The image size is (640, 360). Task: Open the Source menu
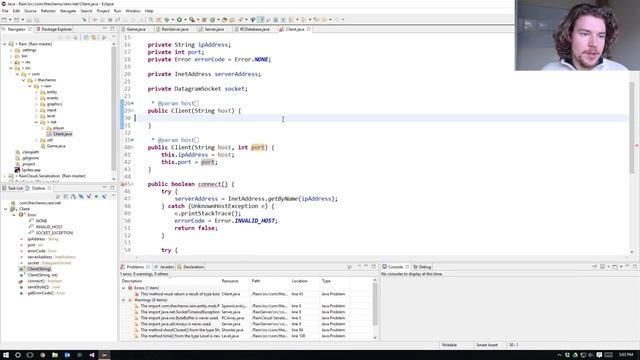tap(30, 11)
